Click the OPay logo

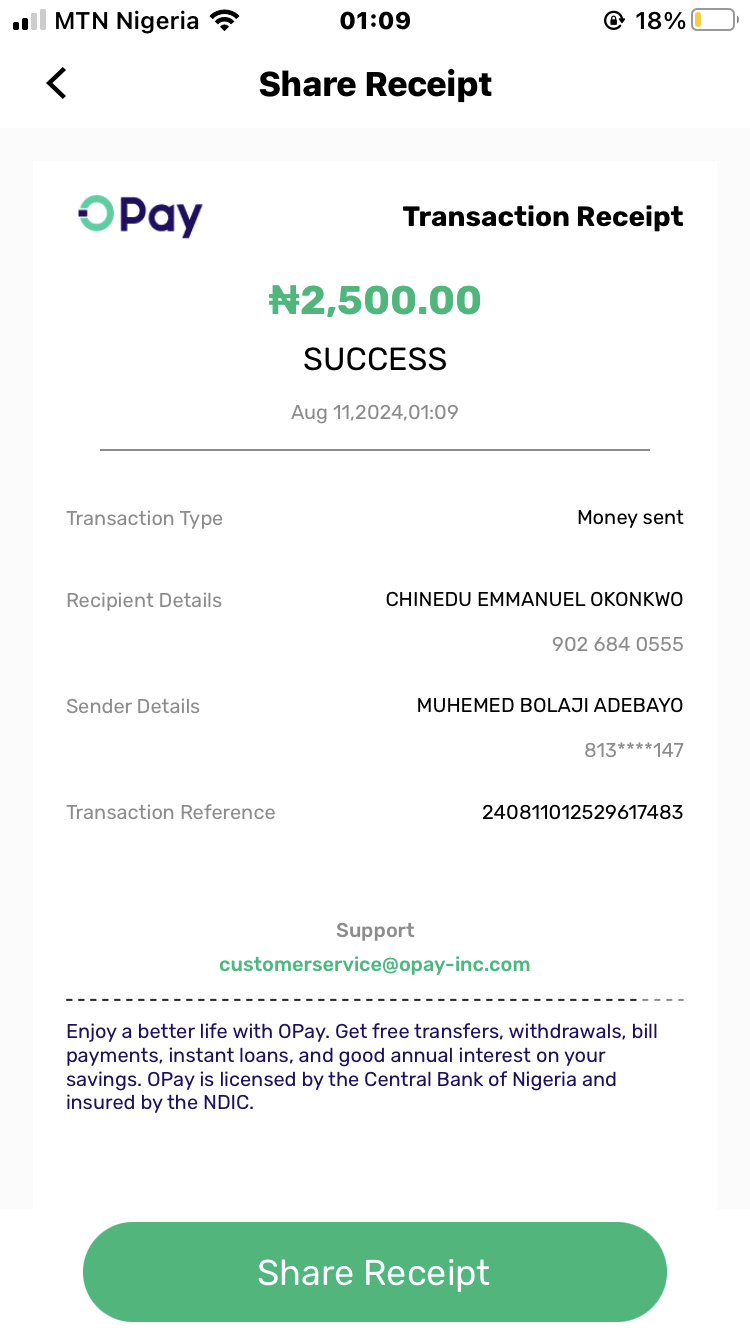[140, 215]
